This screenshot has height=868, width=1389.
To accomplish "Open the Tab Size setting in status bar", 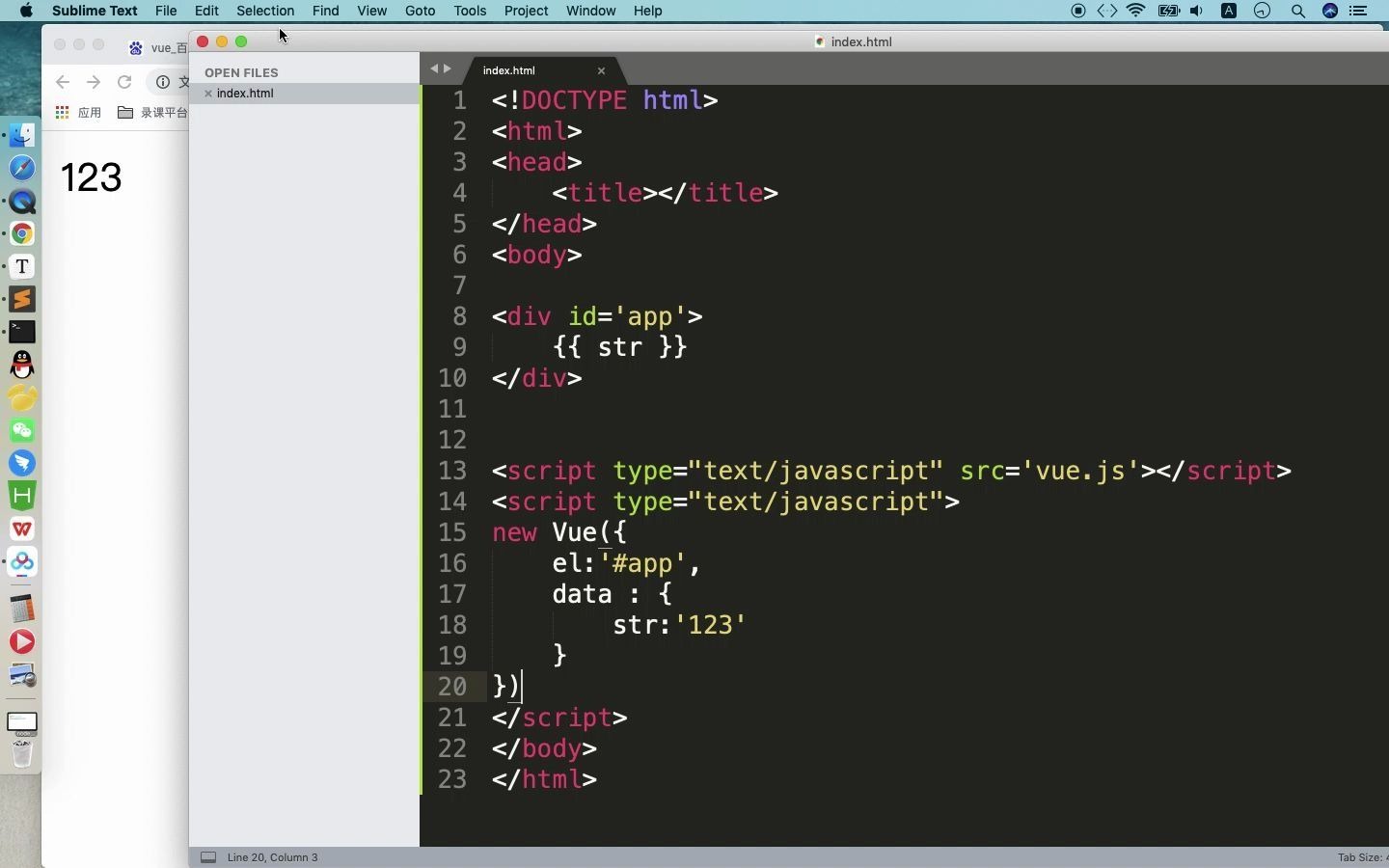I will [1362, 857].
